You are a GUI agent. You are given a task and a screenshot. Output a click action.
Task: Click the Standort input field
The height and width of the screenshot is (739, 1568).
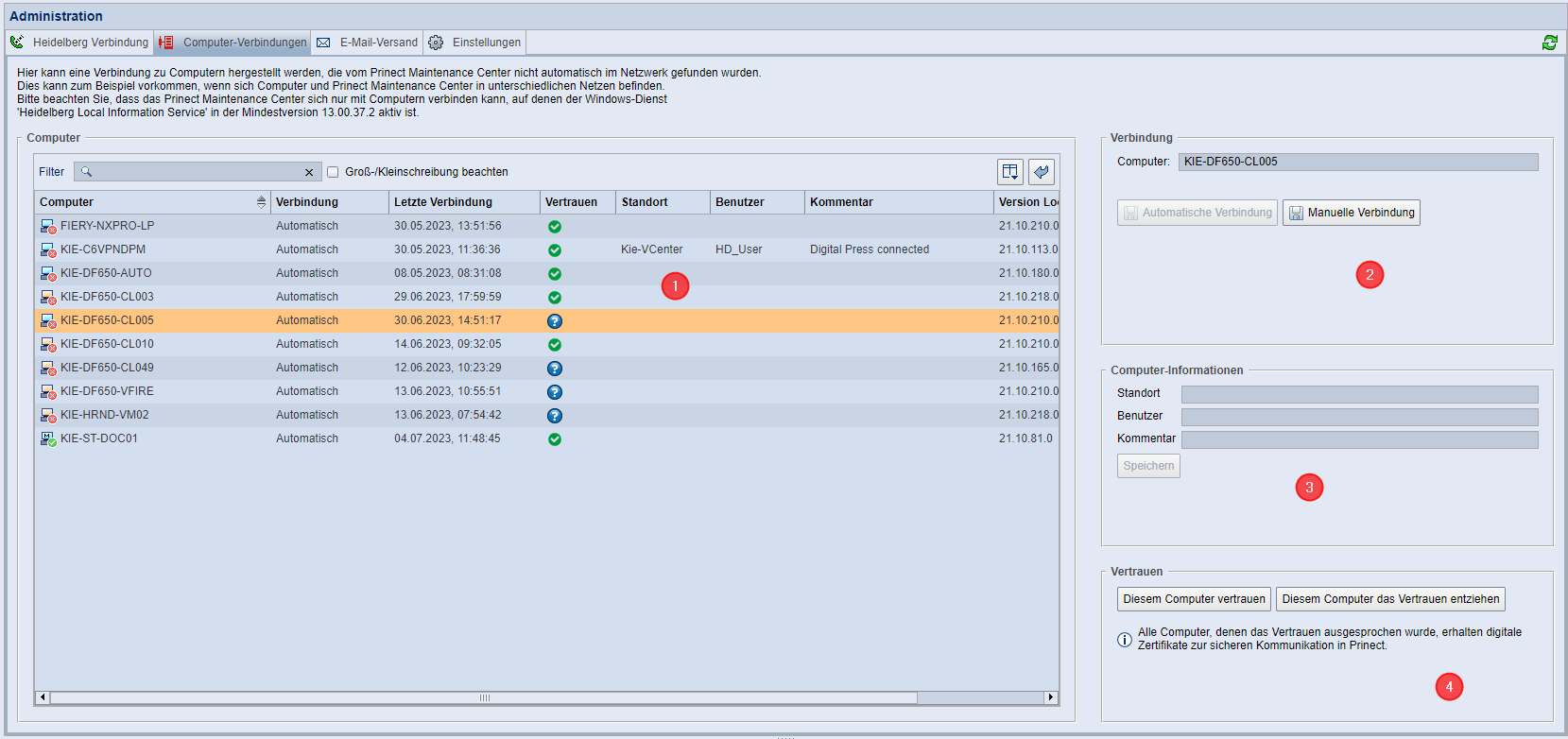click(1359, 394)
